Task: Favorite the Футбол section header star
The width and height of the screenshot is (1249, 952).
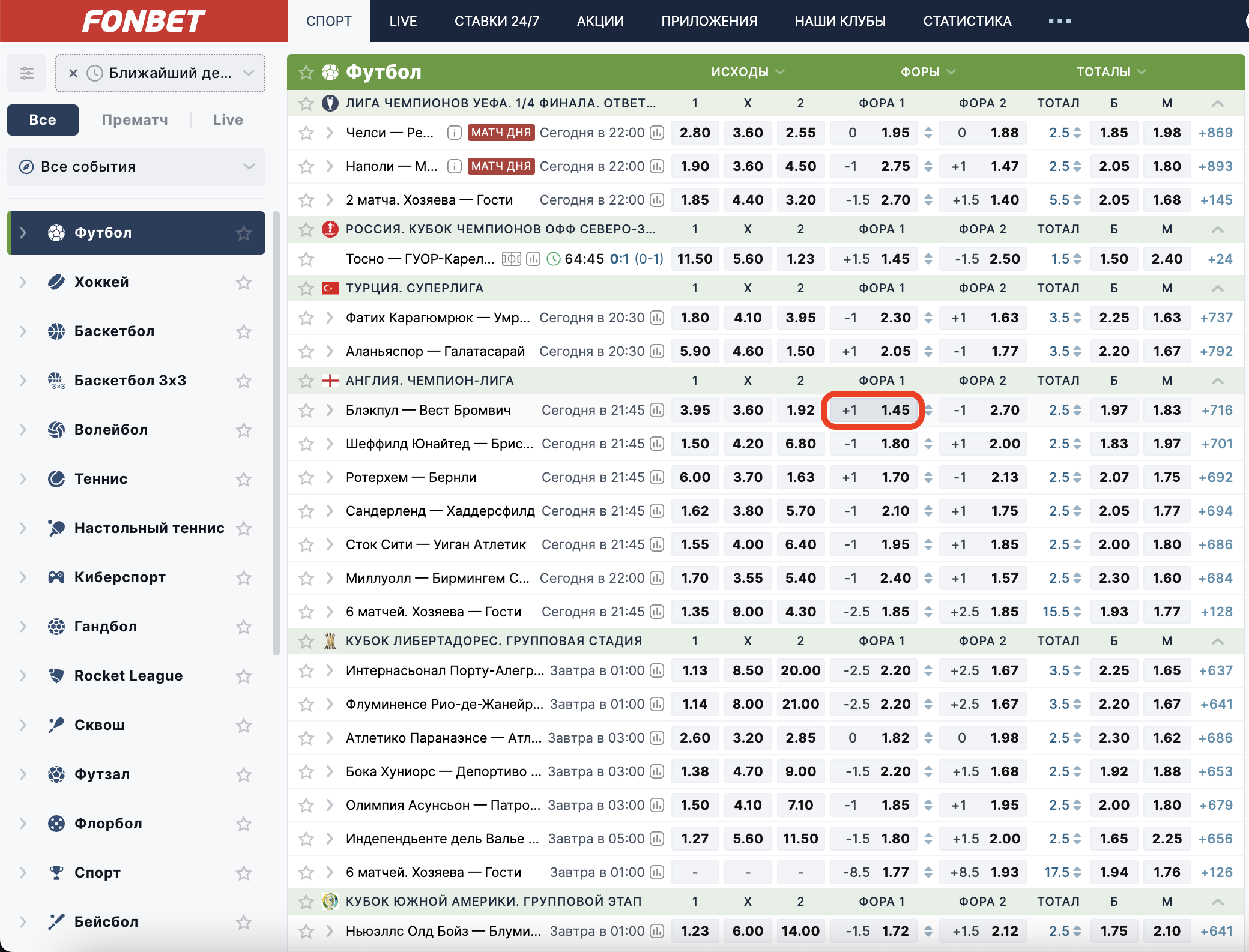Action: click(x=306, y=73)
